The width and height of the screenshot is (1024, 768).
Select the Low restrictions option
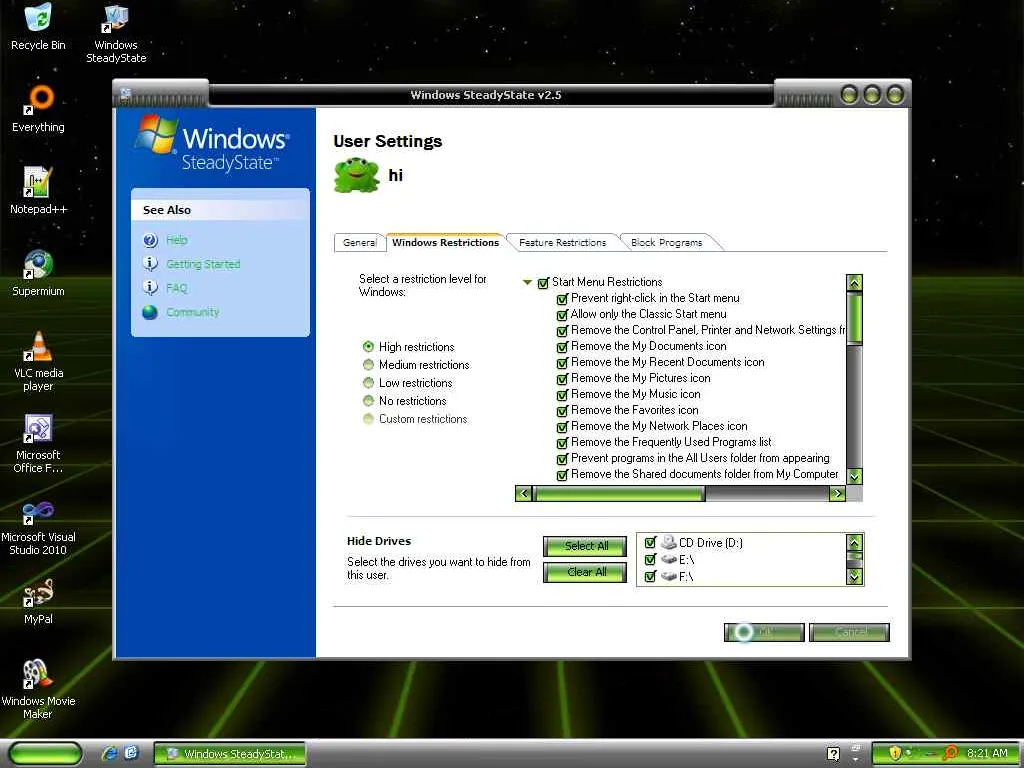click(x=368, y=383)
